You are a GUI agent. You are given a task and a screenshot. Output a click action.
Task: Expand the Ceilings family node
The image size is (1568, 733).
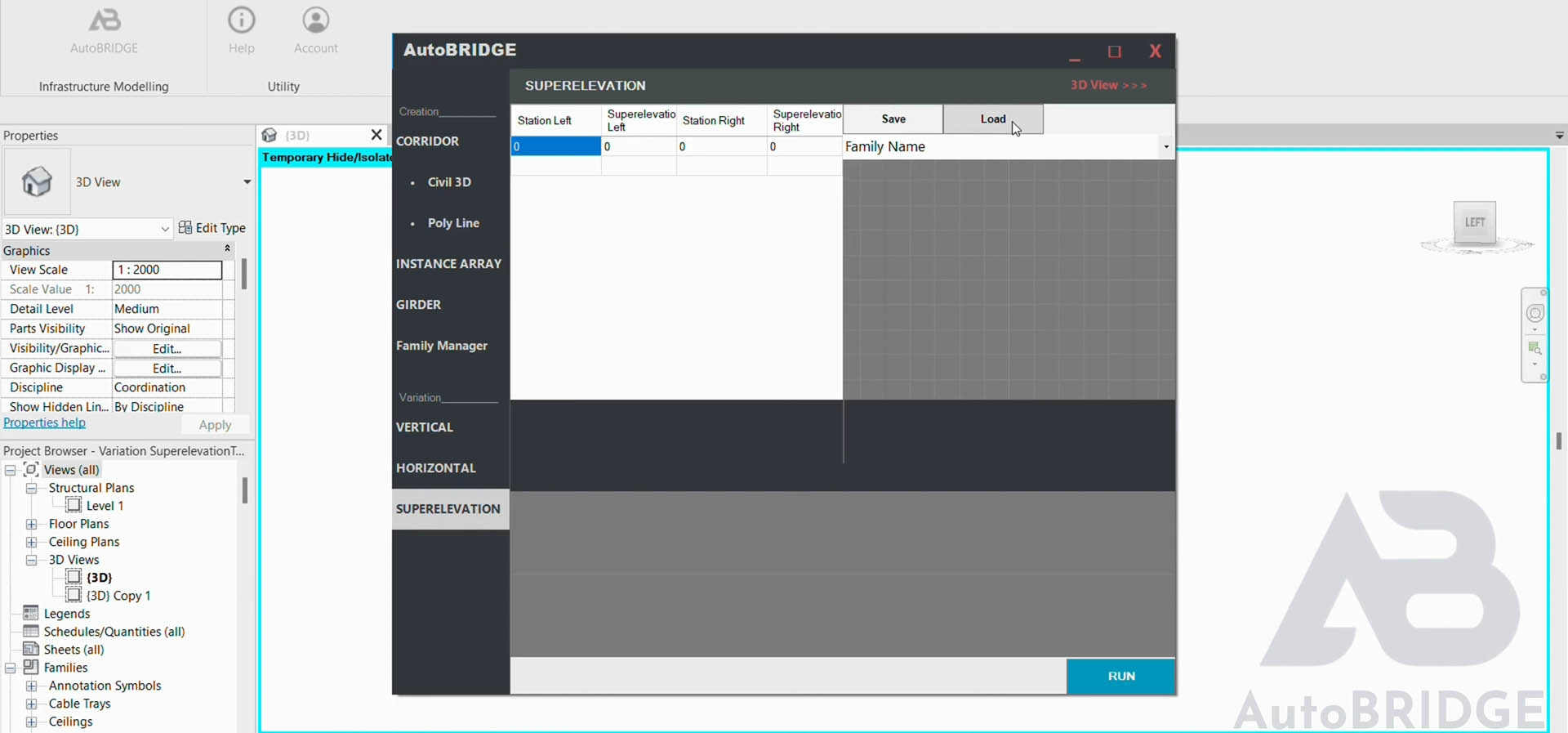pos(32,722)
